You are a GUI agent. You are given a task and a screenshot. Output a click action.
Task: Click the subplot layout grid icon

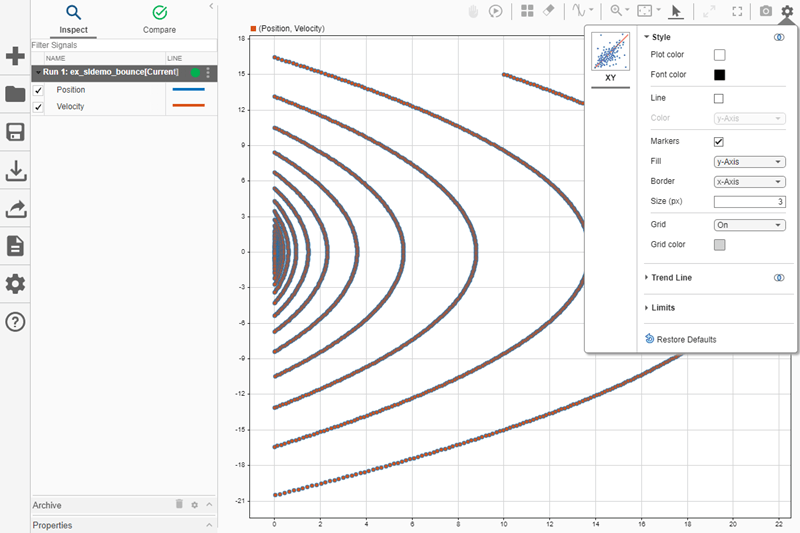point(527,11)
